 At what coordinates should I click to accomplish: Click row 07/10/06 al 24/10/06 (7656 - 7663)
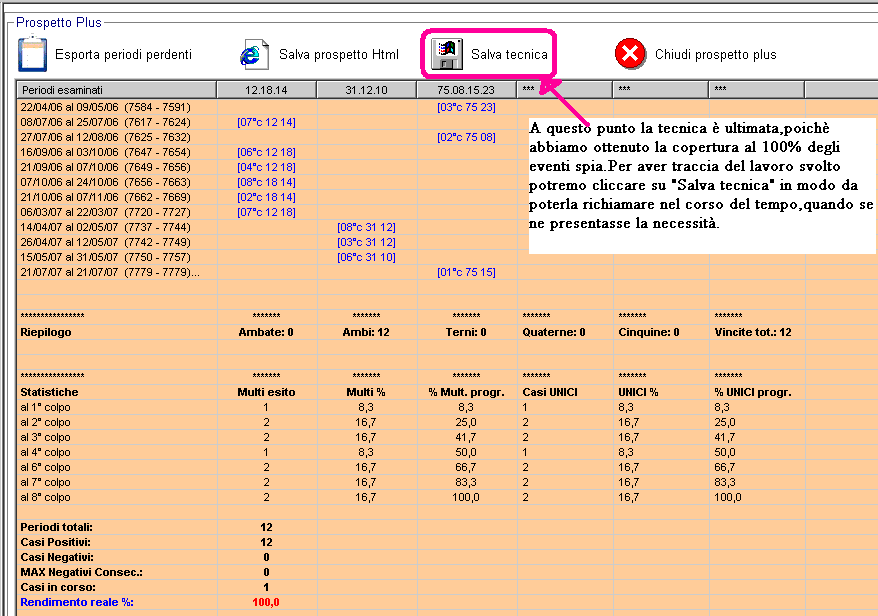click(x=105, y=182)
